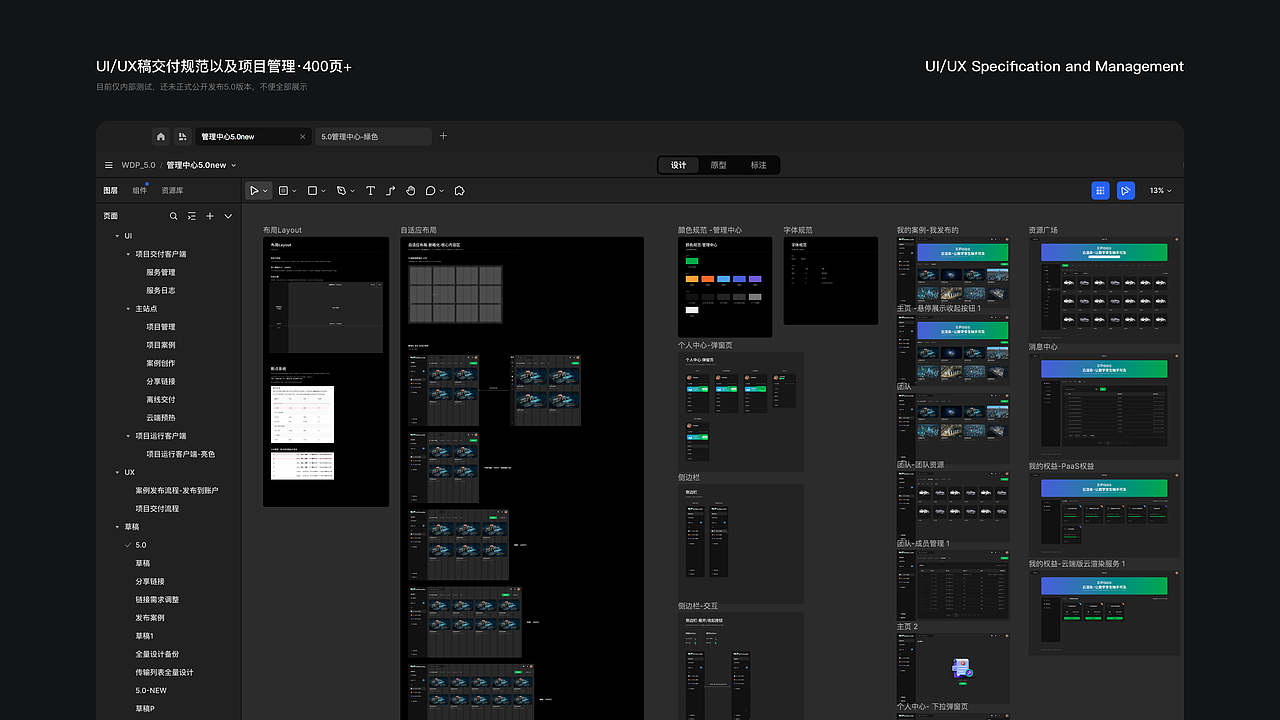Select the Comment tool

coord(430,190)
